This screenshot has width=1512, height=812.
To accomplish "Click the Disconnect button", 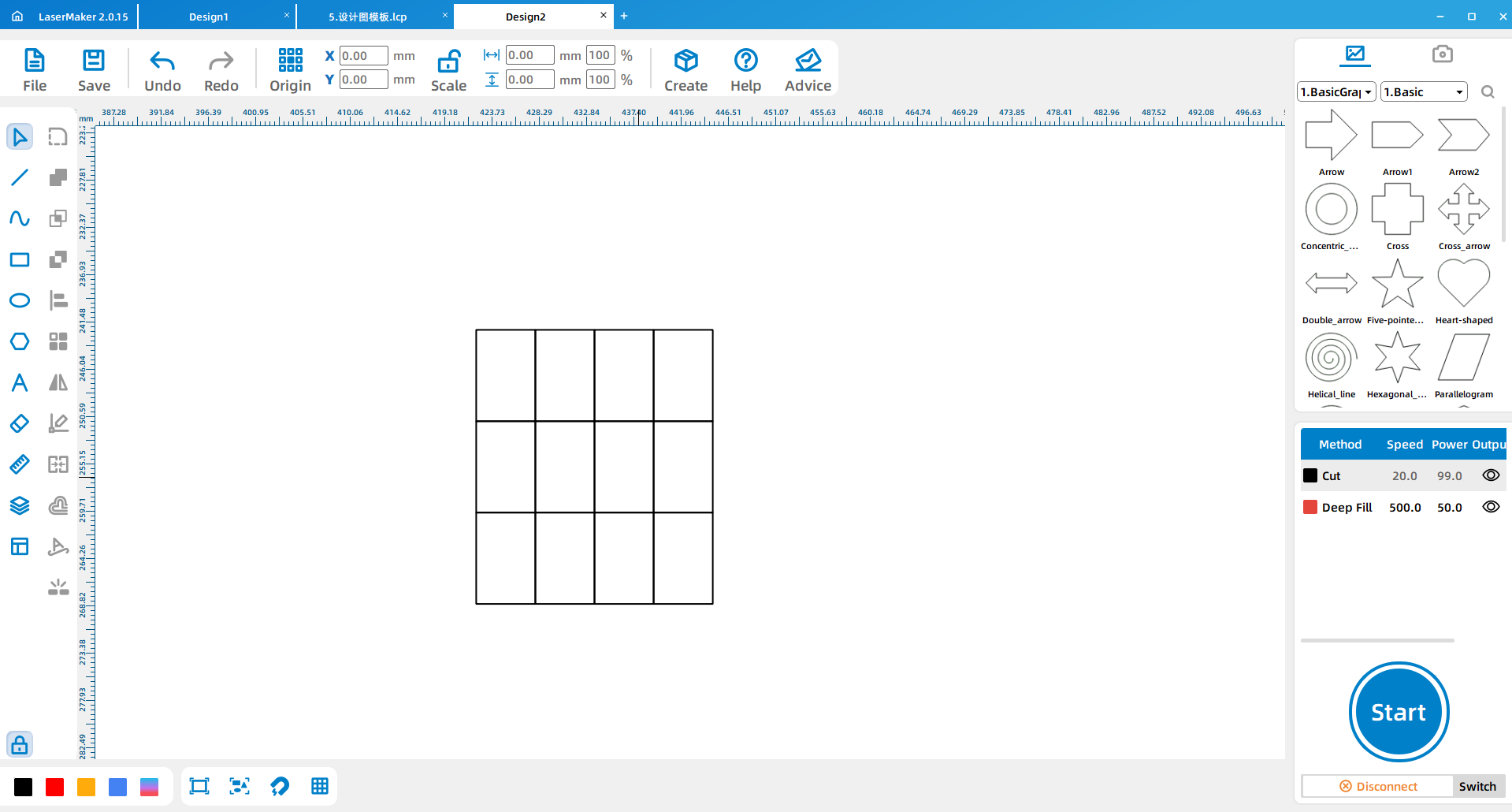I will pos(1378,786).
